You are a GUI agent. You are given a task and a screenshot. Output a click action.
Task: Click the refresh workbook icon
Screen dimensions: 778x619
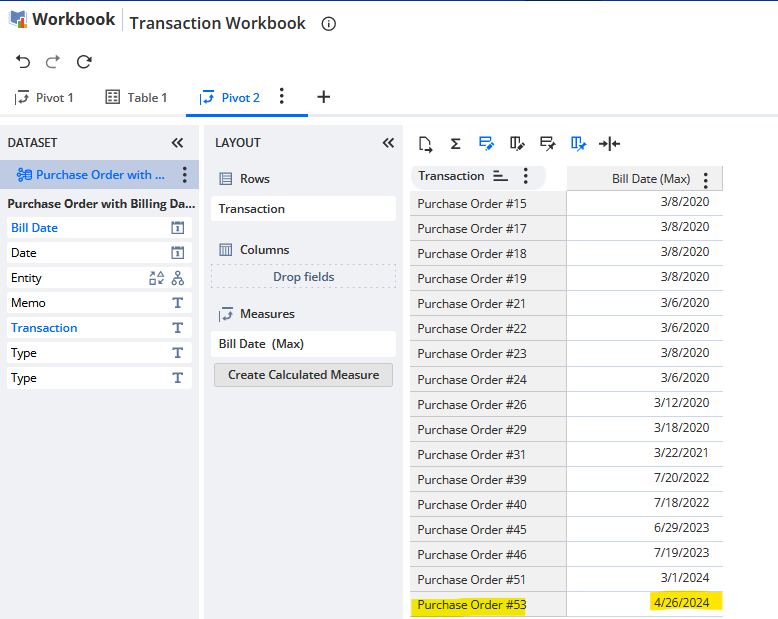pyautogui.click(x=84, y=62)
